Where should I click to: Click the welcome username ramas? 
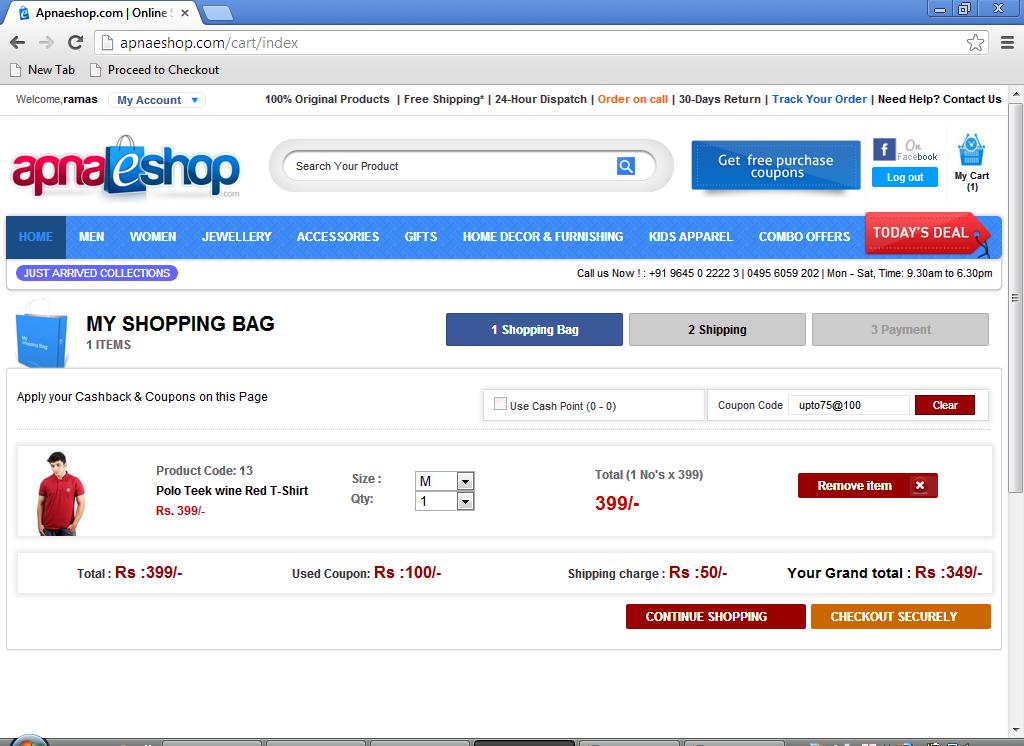80,99
